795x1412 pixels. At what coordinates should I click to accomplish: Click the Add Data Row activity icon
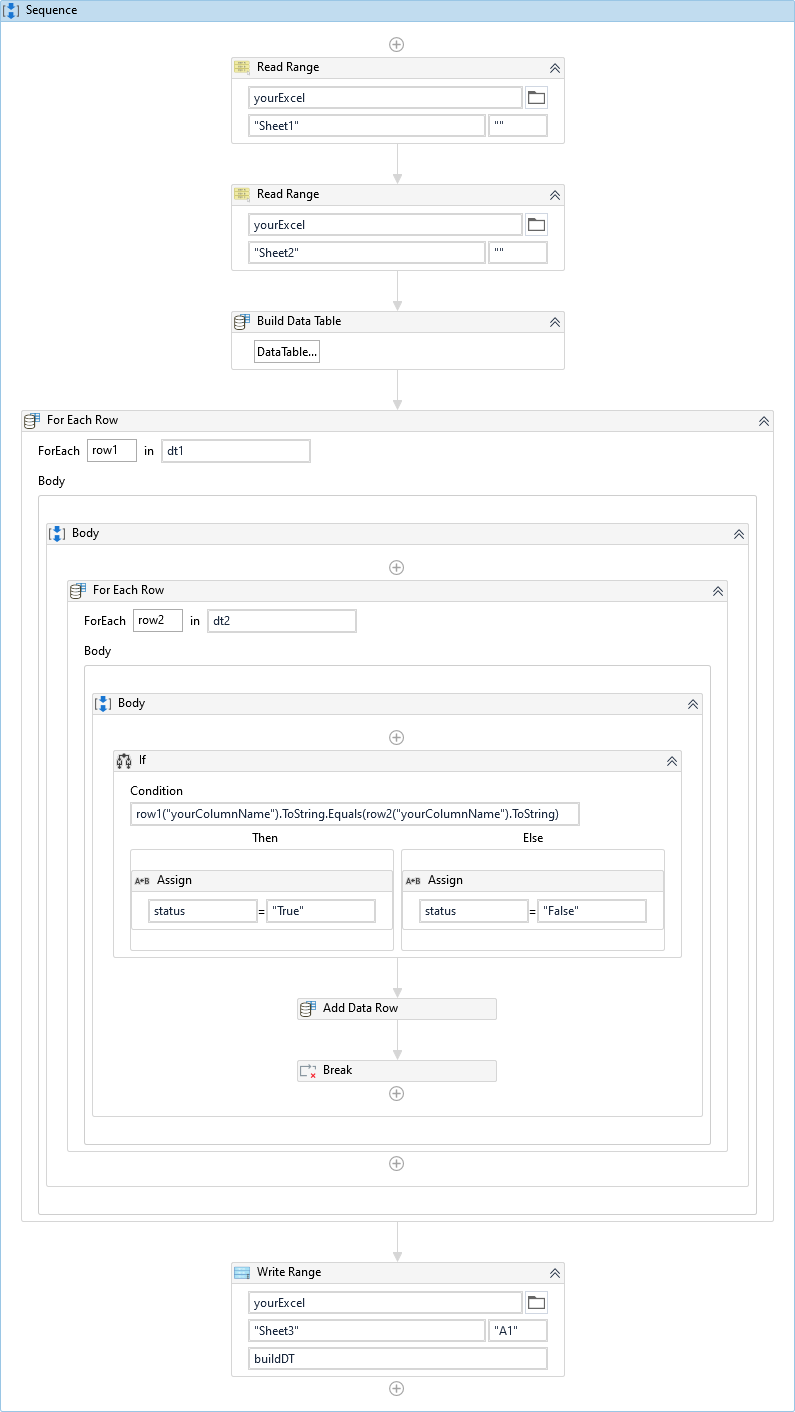point(308,1009)
